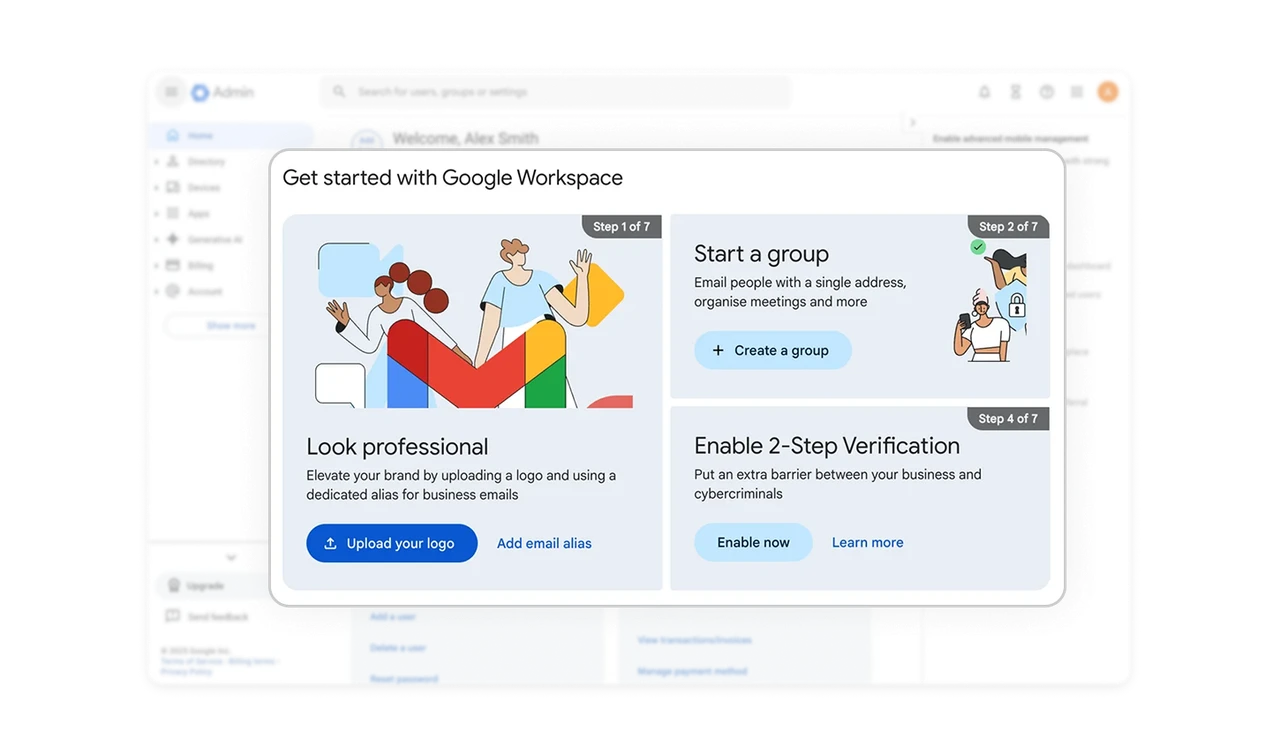Click the Add email alias link
Viewport: 1280px width, 754px height.
[544, 543]
